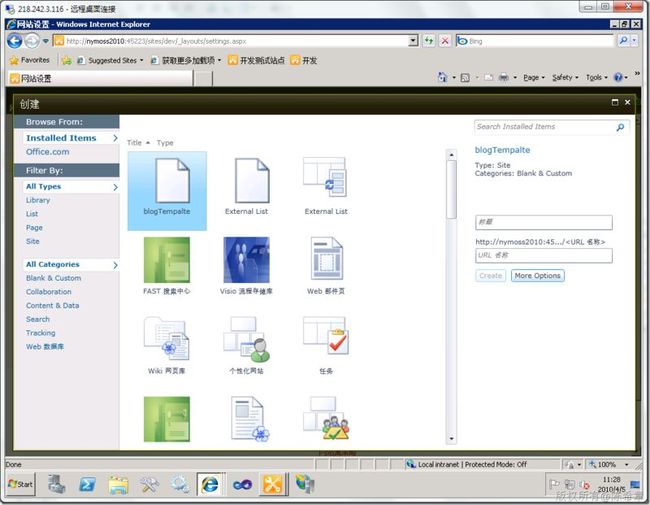Filter by Search category

(x=38, y=319)
